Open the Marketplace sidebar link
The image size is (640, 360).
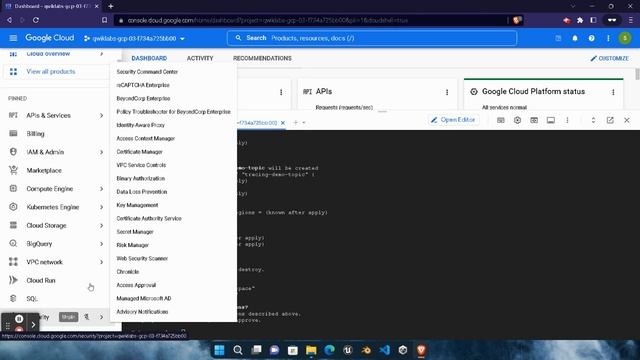44,170
